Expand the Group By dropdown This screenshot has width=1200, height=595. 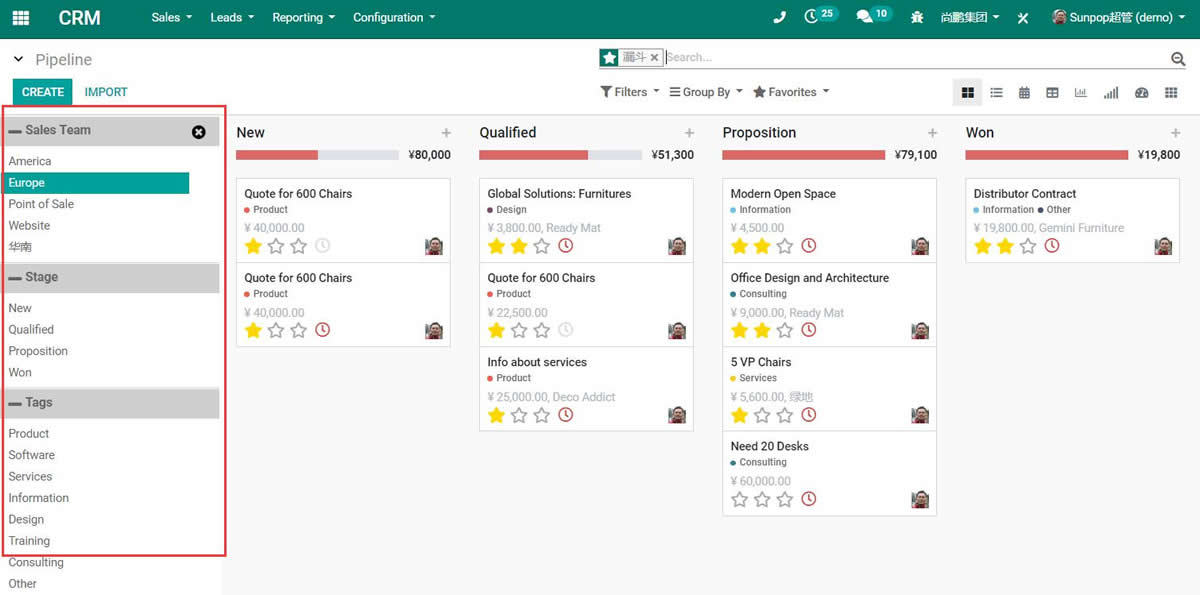click(x=705, y=92)
